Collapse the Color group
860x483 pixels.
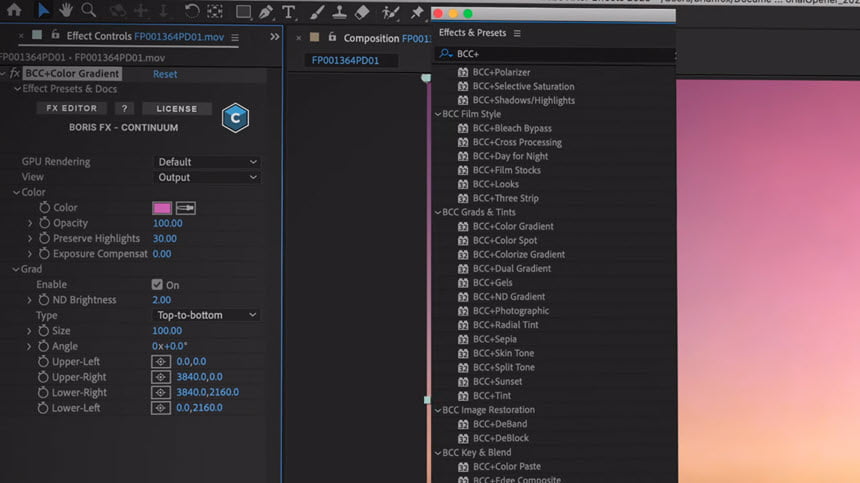click(x=16, y=192)
